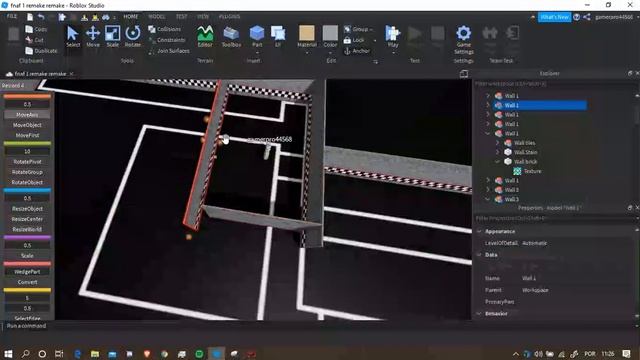Screen dimensions: 640x360
Task: Open the Terrain Editor
Action: pyautogui.click(x=205, y=36)
